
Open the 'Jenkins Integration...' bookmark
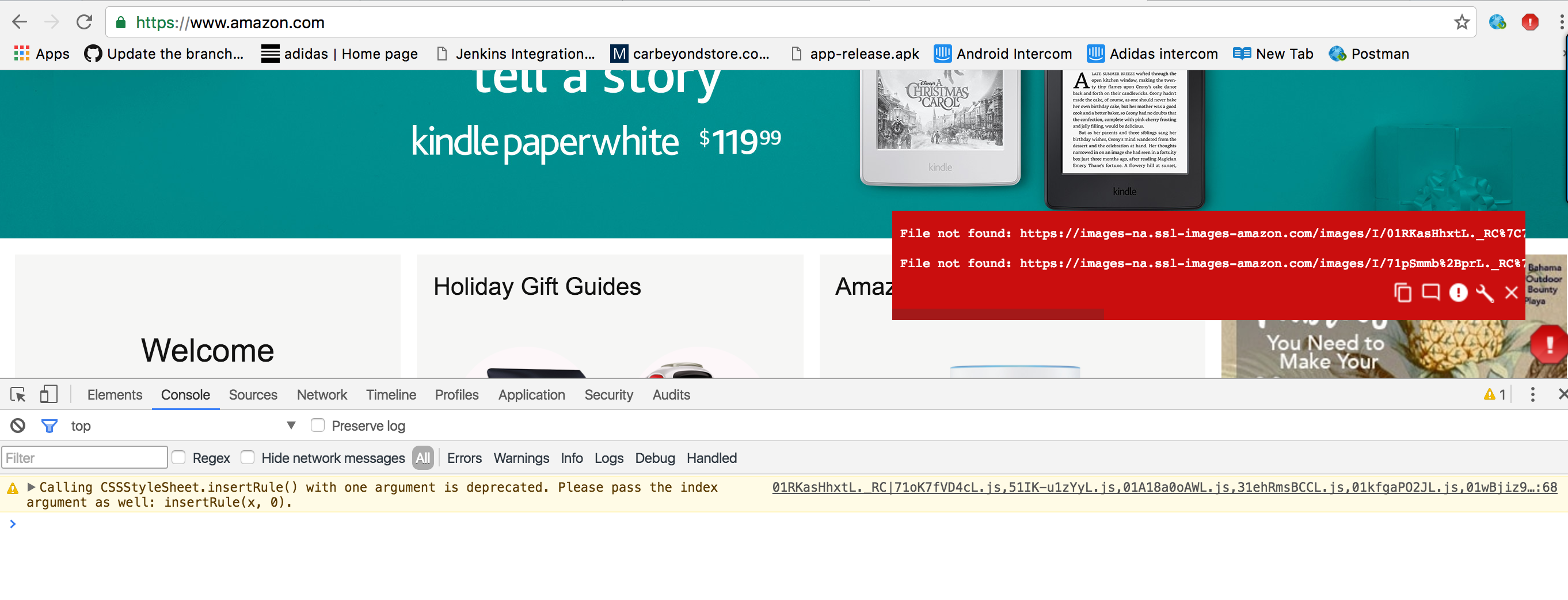(x=516, y=54)
